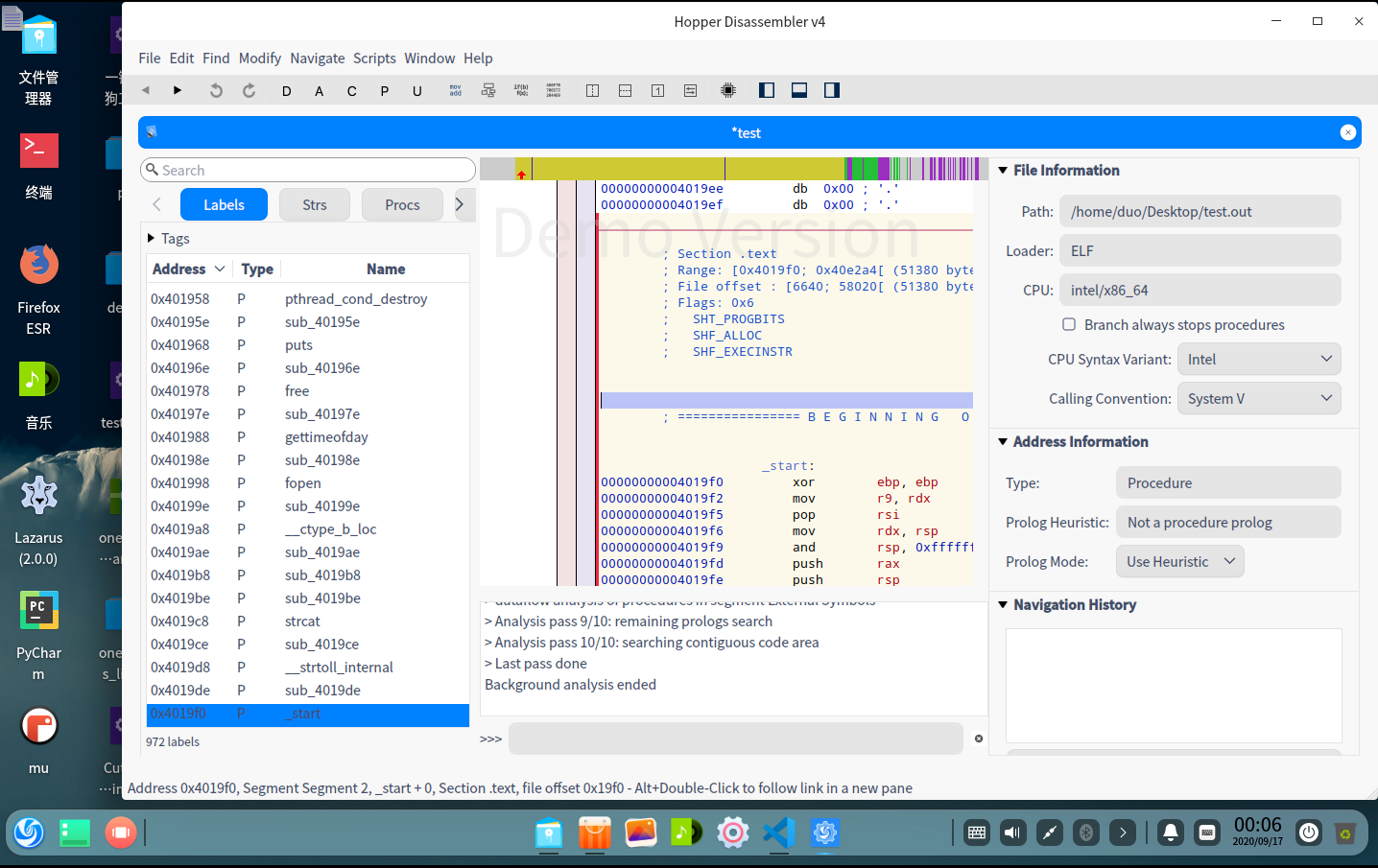This screenshot has width=1378, height=868.
Task: Select the strcat label row
Action: click(x=307, y=622)
